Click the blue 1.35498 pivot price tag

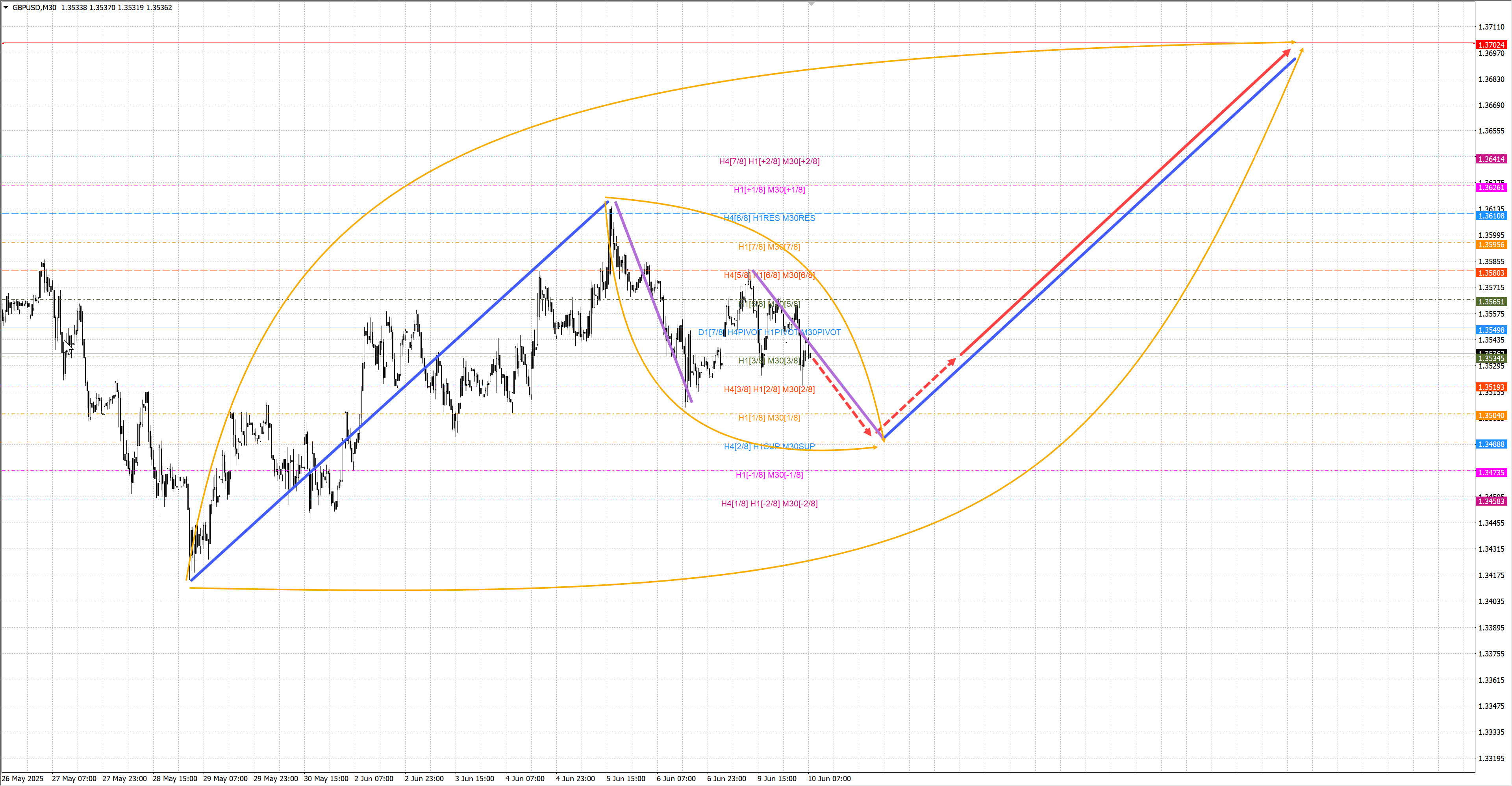[x=1491, y=330]
